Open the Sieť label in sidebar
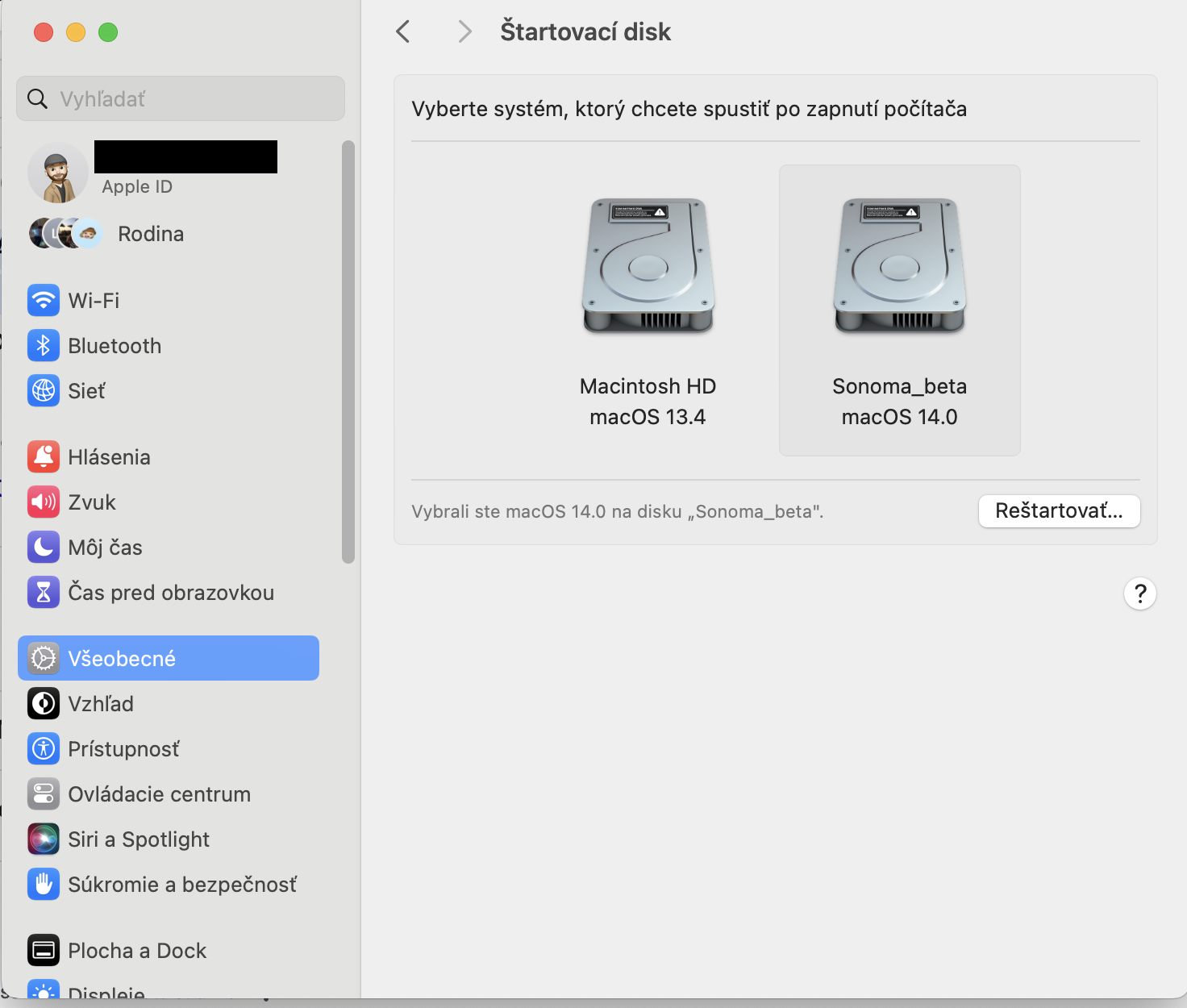Viewport: 1187px width, 1008px height. pyautogui.click(x=87, y=391)
